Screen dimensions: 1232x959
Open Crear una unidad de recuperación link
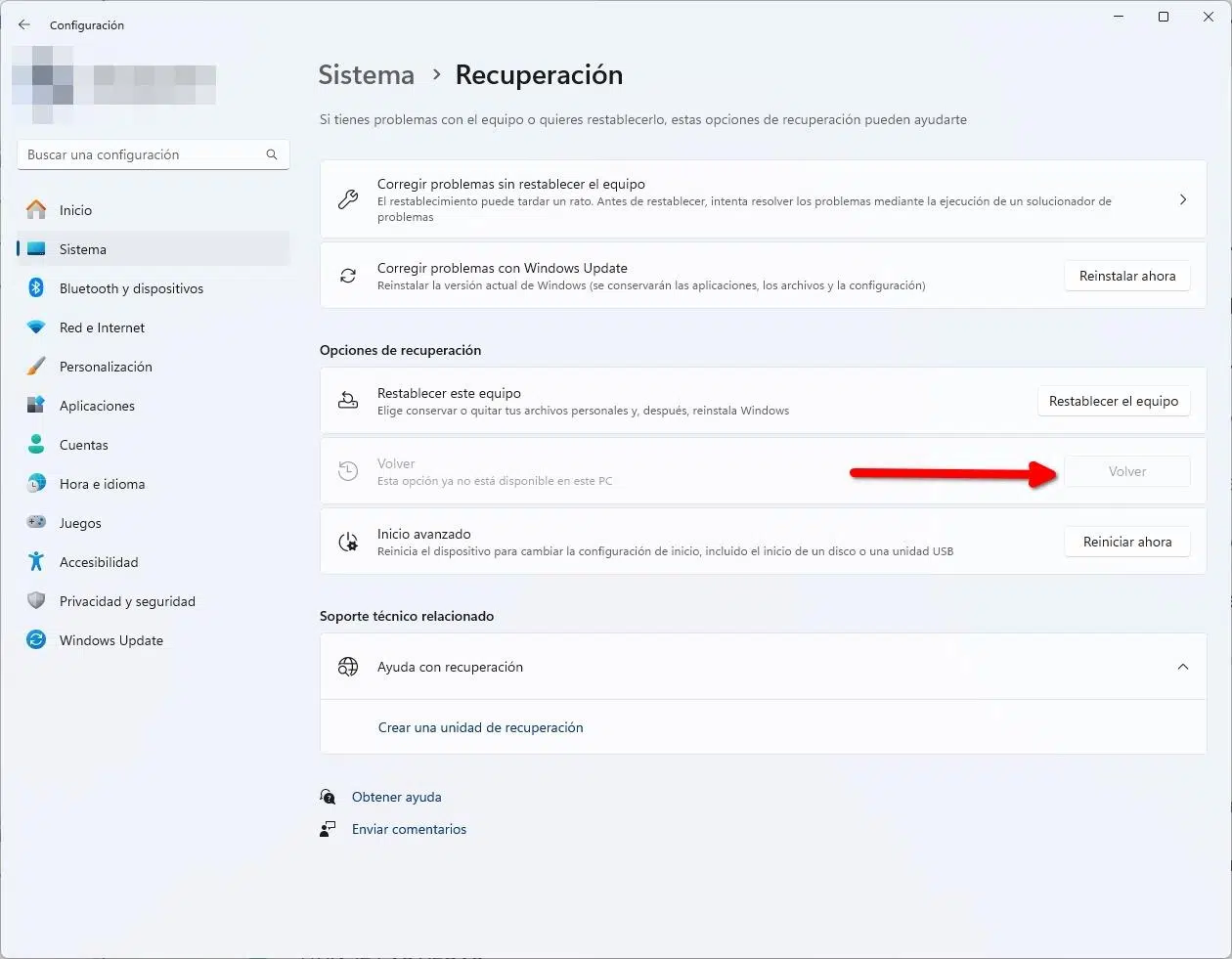click(x=480, y=727)
